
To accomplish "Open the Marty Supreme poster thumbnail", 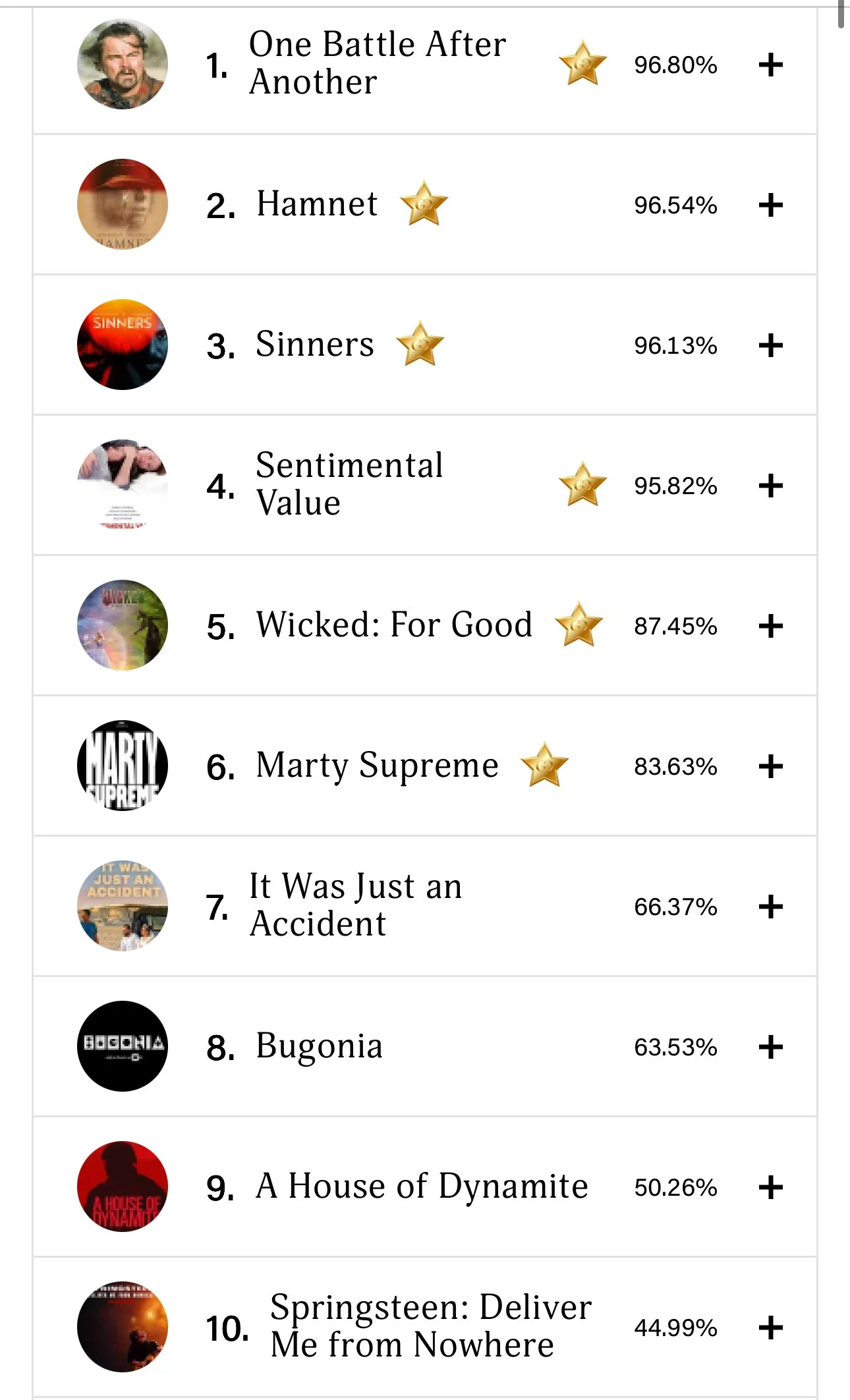I will (123, 766).
